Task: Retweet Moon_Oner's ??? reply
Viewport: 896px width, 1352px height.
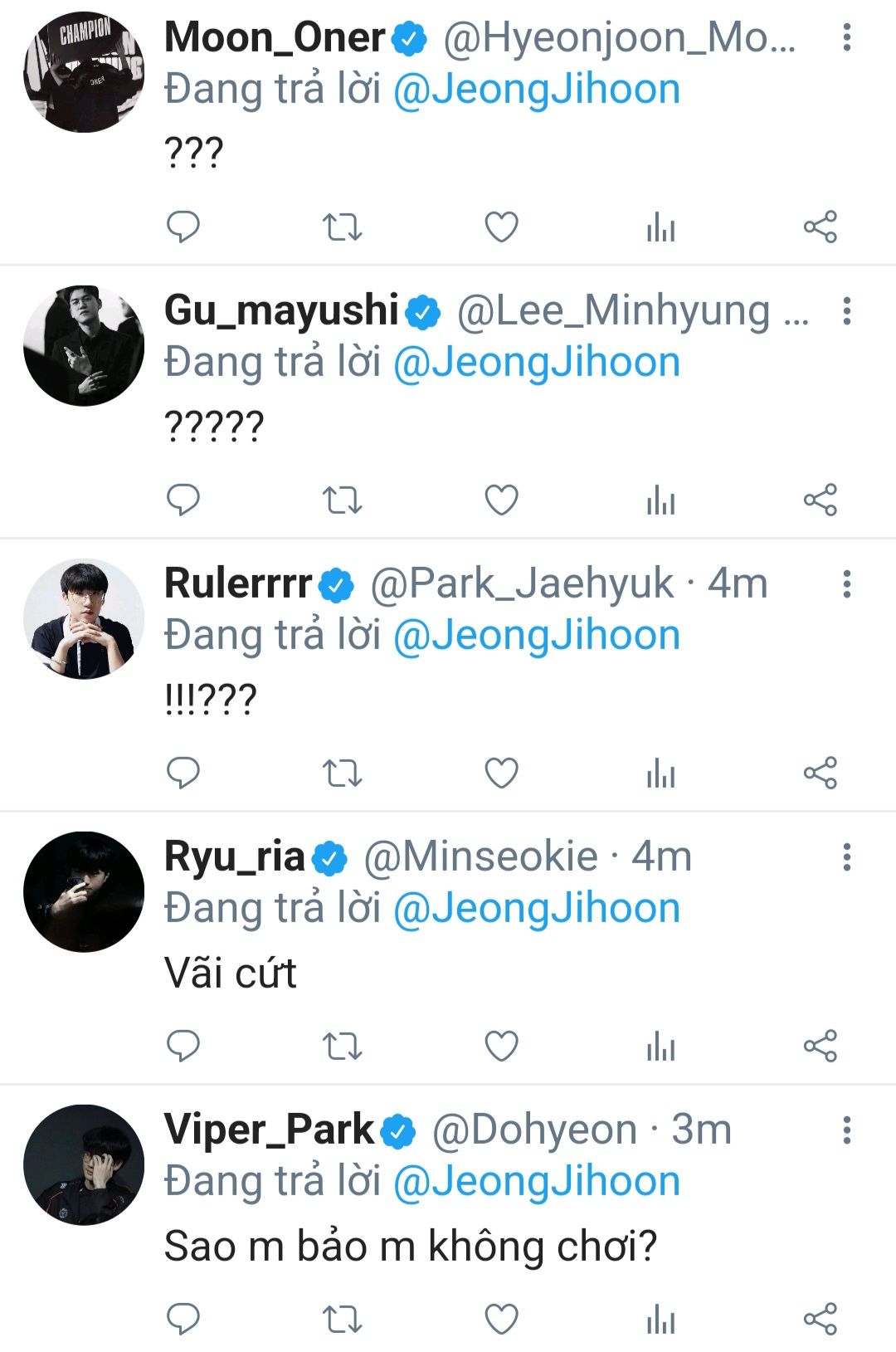Action: point(342,227)
